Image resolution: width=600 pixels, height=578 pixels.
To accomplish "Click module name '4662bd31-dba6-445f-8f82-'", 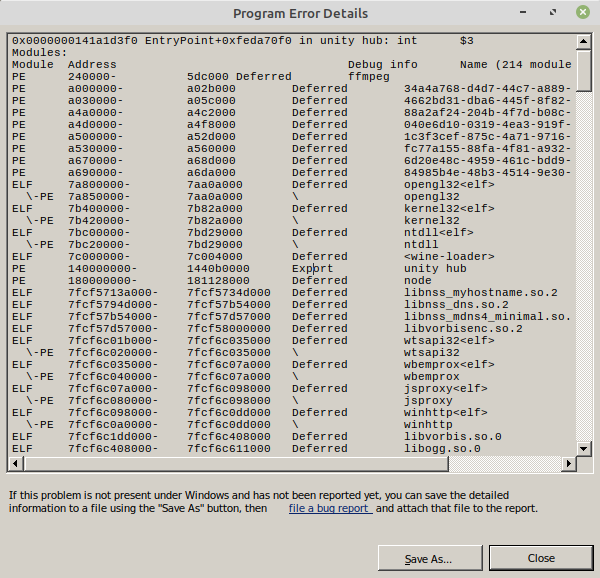I will click(x=488, y=101).
